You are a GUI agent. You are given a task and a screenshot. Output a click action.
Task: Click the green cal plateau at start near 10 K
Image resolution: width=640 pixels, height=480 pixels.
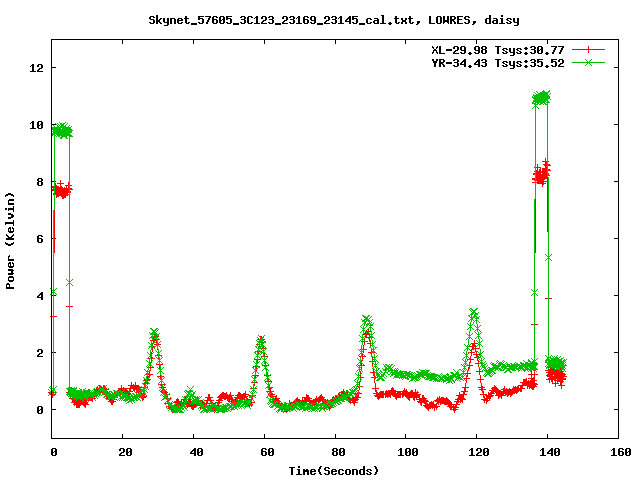point(62,131)
